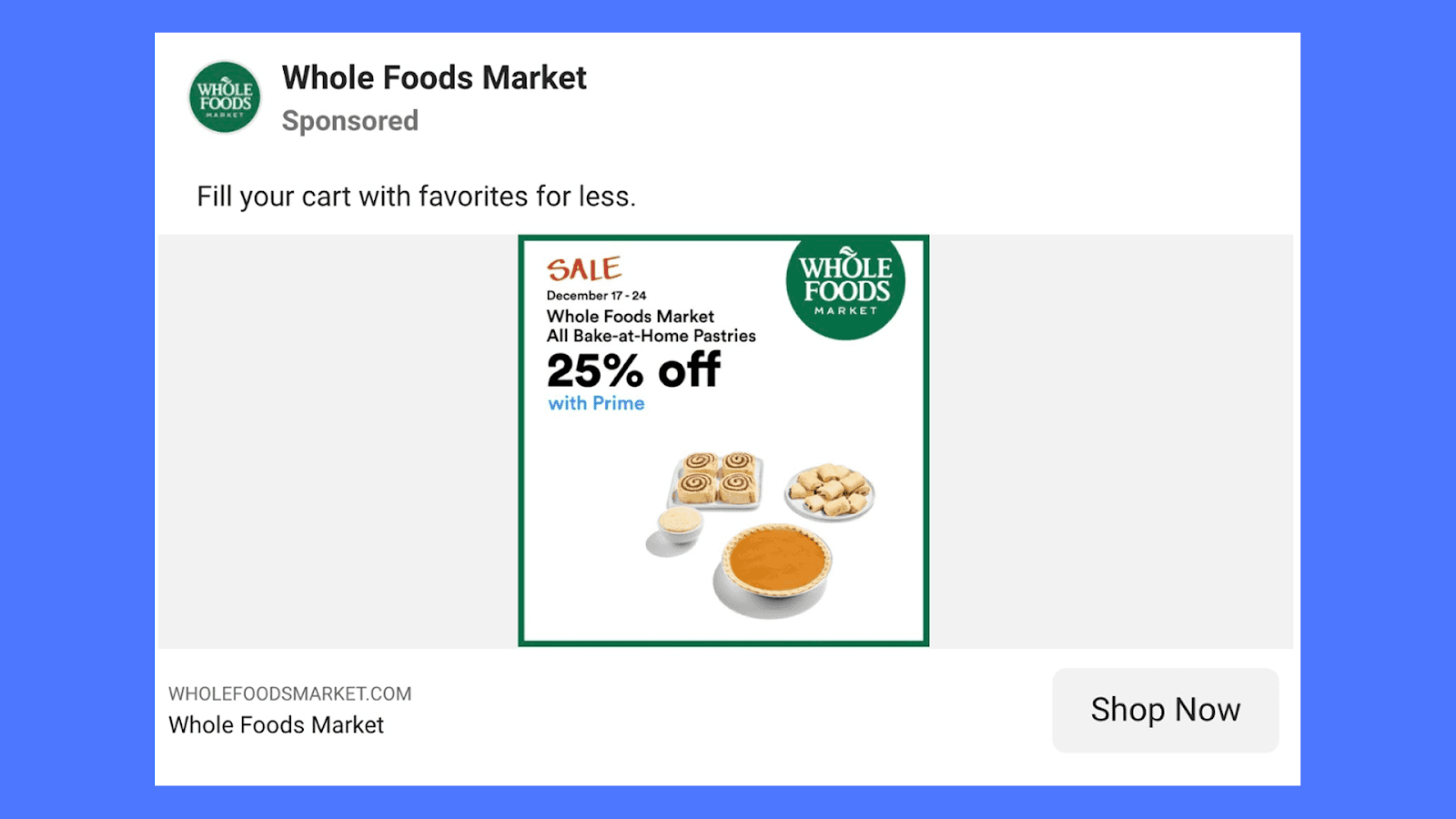Image resolution: width=1456 pixels, height=819 pixels.
Task: Click the blue 'with Prime' label
Action: click(x=596, y=403)
